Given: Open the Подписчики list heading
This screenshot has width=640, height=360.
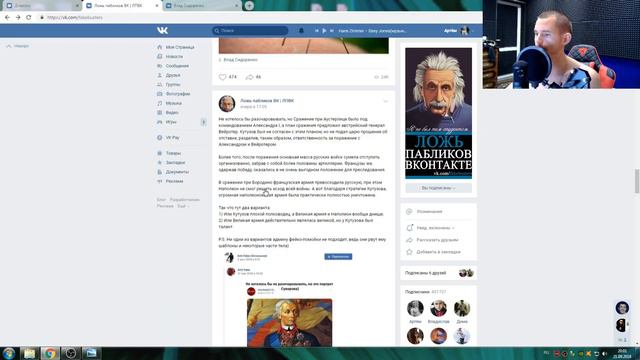Looking at the screenshot, I should coord(417,292).
